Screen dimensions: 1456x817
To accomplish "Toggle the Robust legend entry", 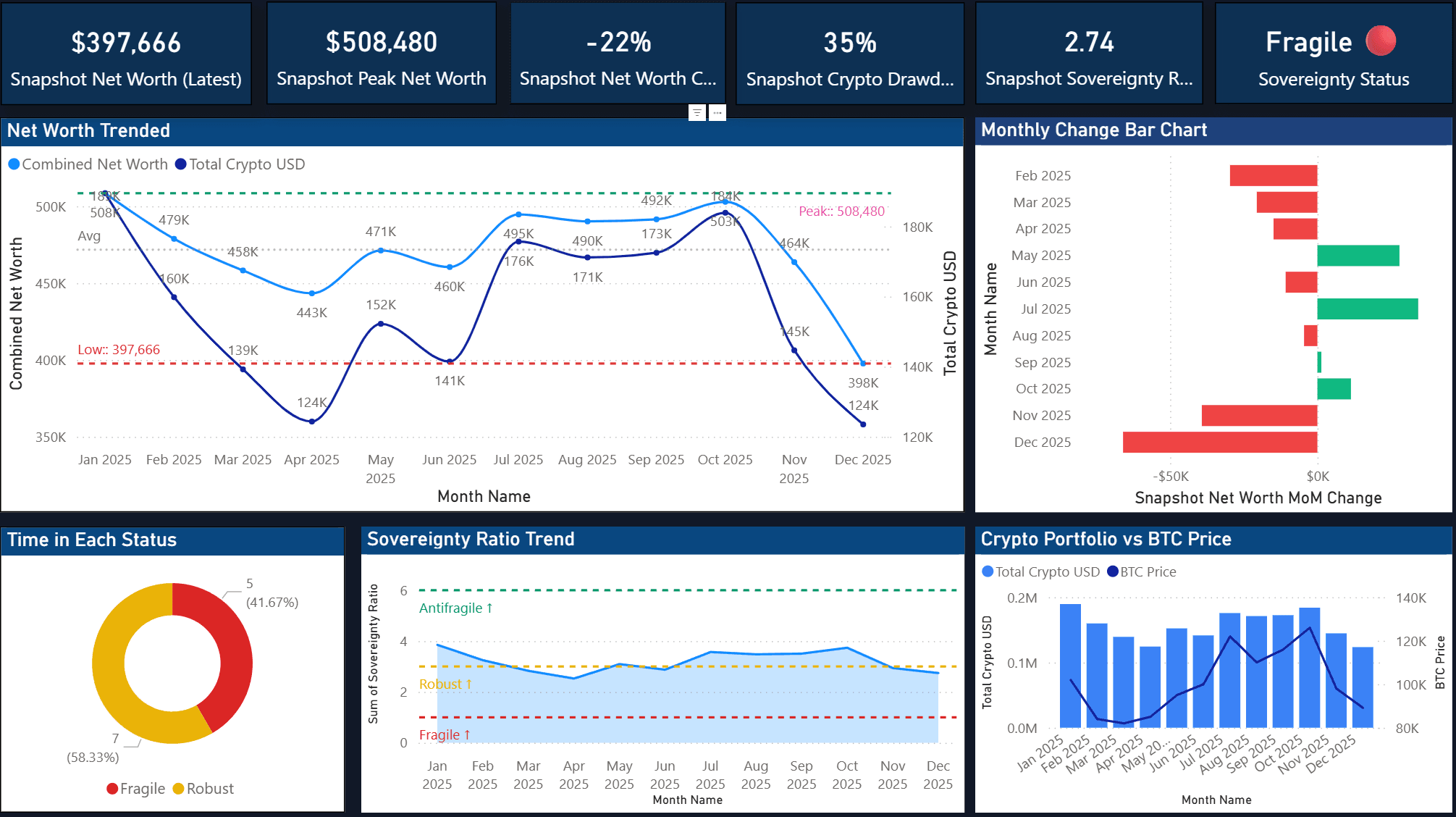I will click(x=209, y=788).
